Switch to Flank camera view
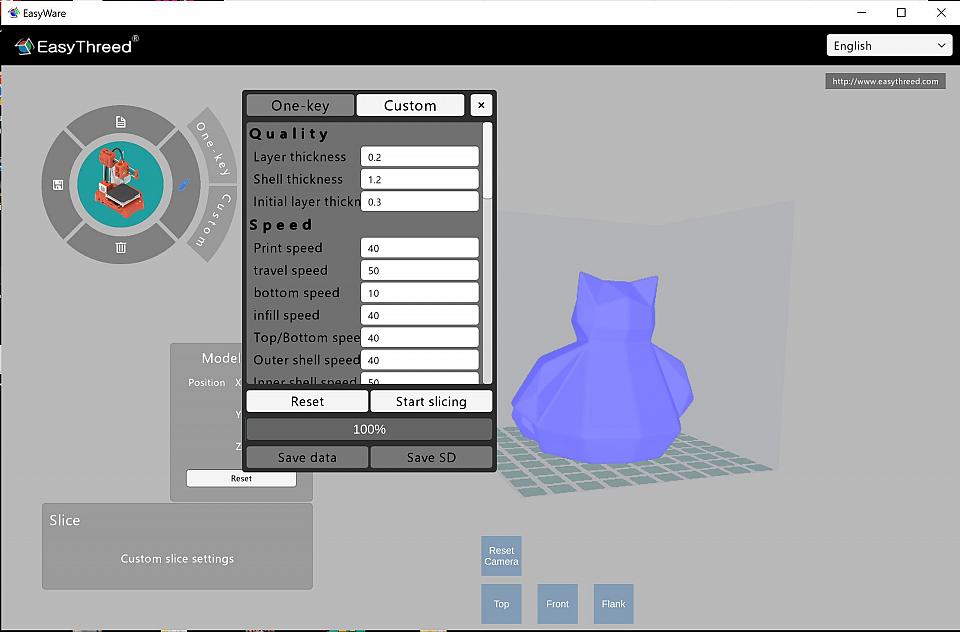Image resolution: width=960 pixels, height=632 pixels. [613, 604]
